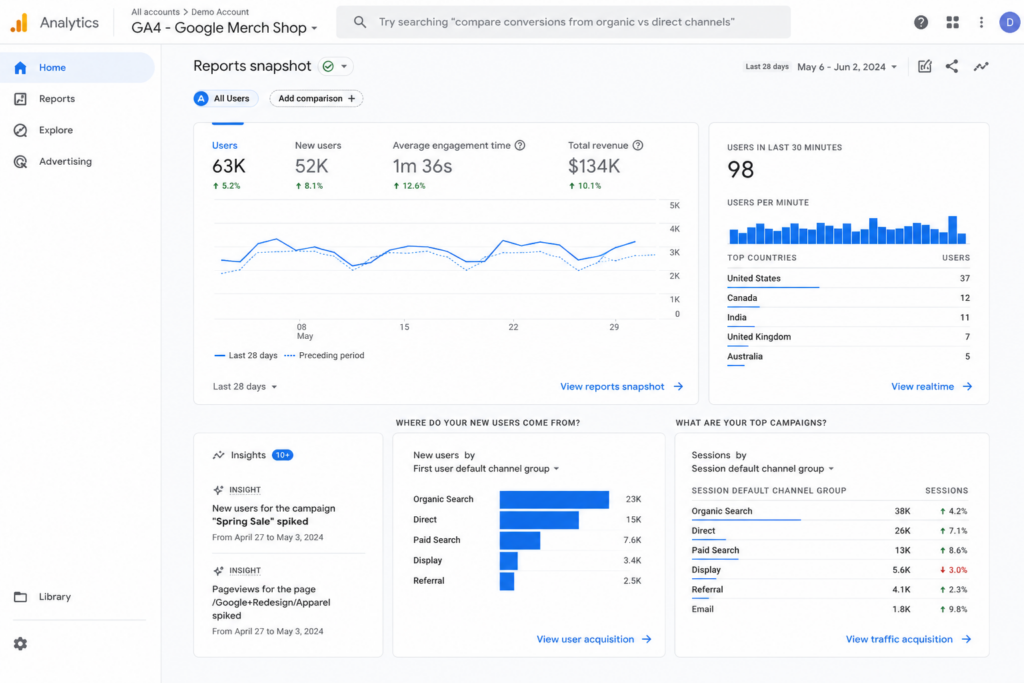Open the Google apps grid icon
Viewport: 1024px width, 683px height.
[952, 22]
